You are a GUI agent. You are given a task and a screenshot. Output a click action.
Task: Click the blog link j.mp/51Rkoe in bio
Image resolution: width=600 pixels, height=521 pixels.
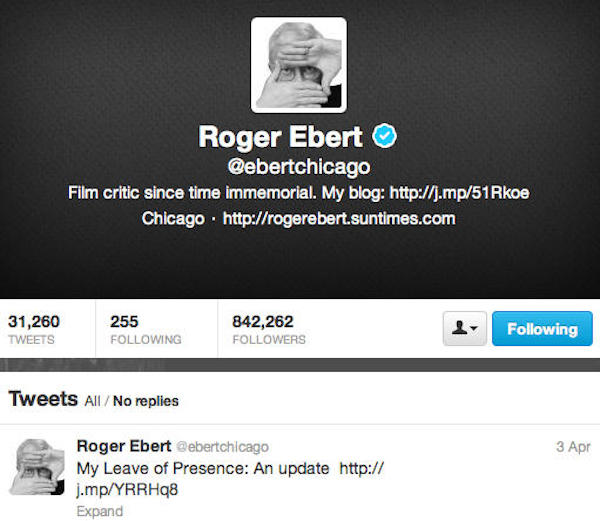[459, 192]
